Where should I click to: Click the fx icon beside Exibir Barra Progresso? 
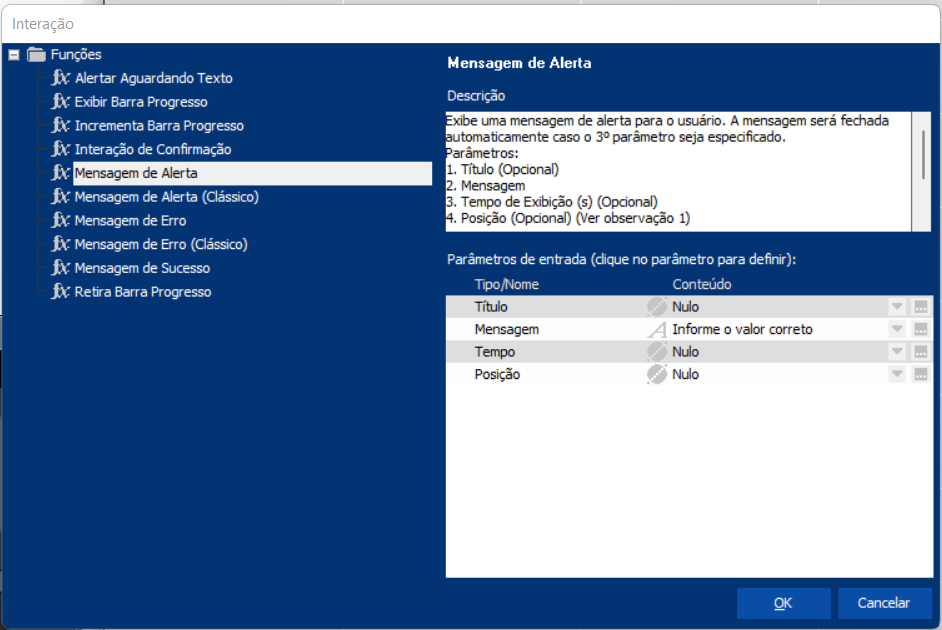click(61, 102)
